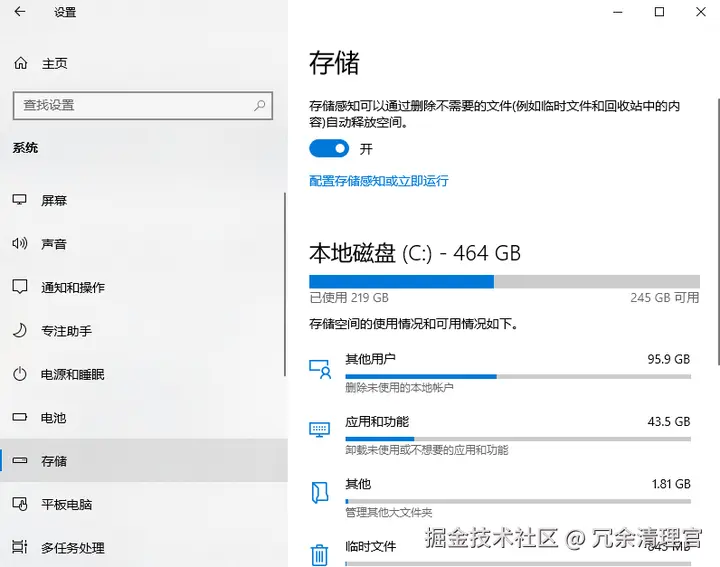The height and width of the screenshot is (567, 720).
Task: Click the sidebar vertical scrollbar
Action: click(285, 284)
